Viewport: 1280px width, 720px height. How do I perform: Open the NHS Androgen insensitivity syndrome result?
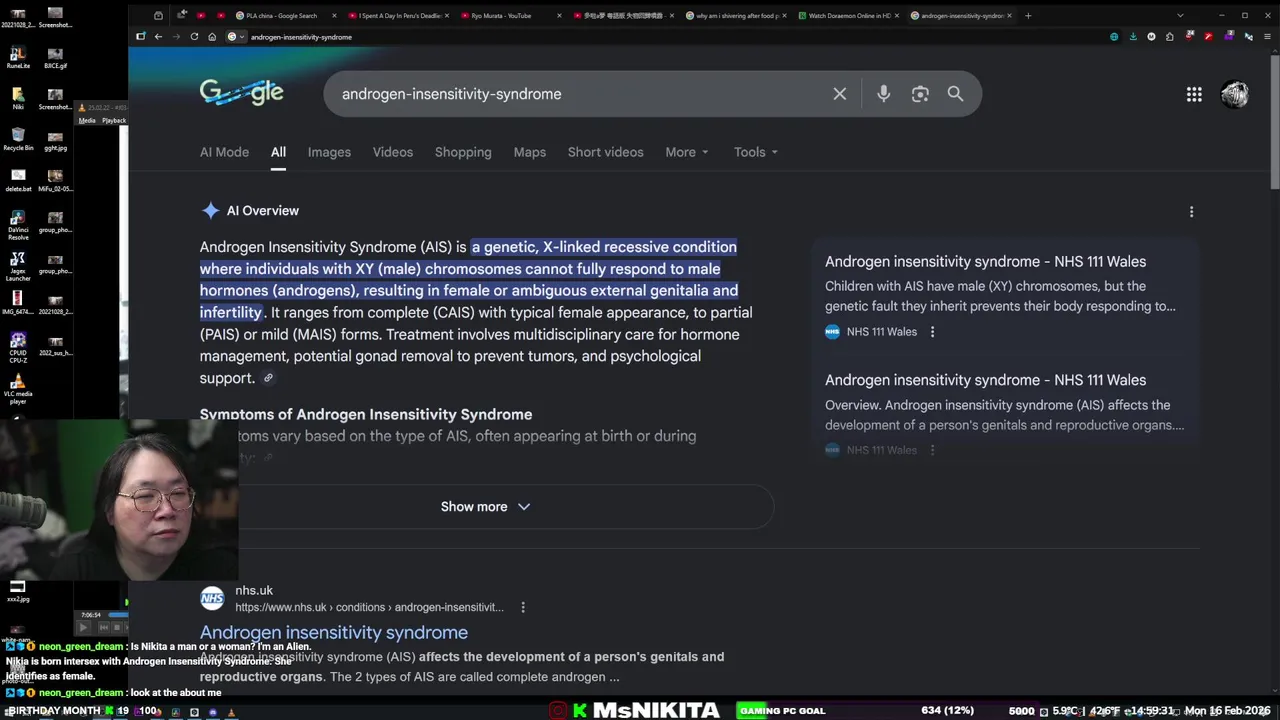(x=334, y=632)
